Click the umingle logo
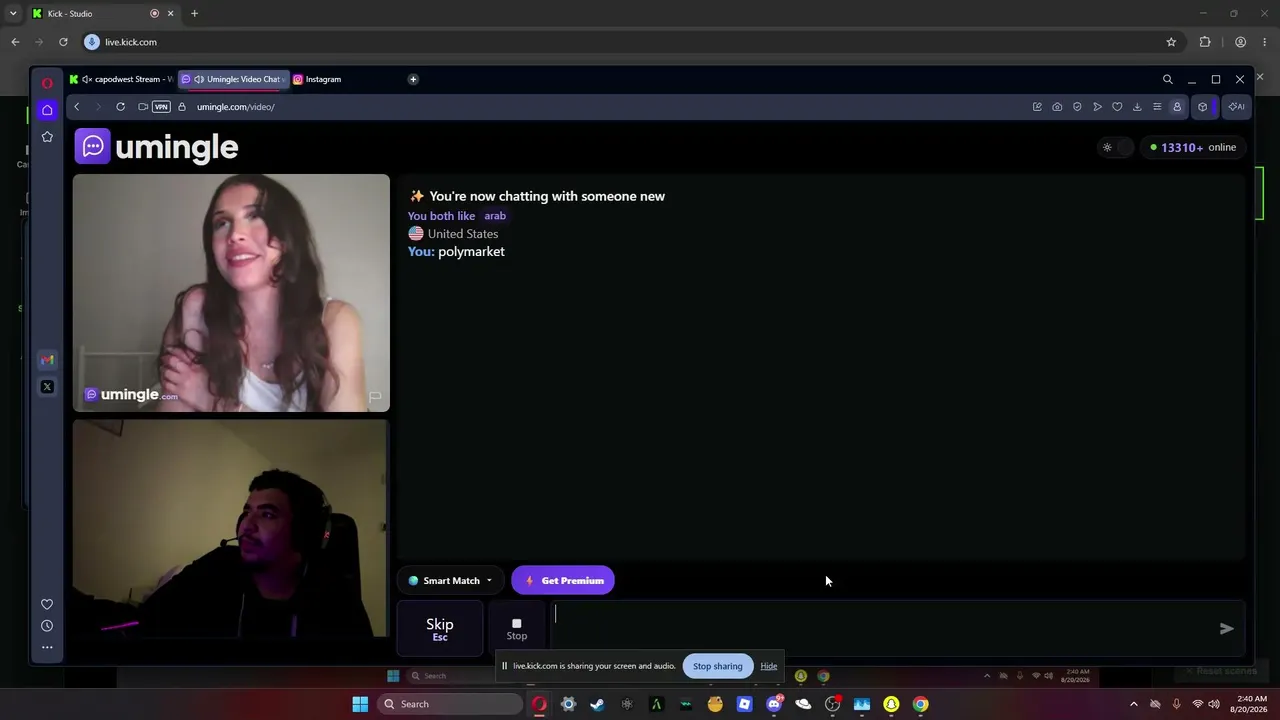 point(157,147)
